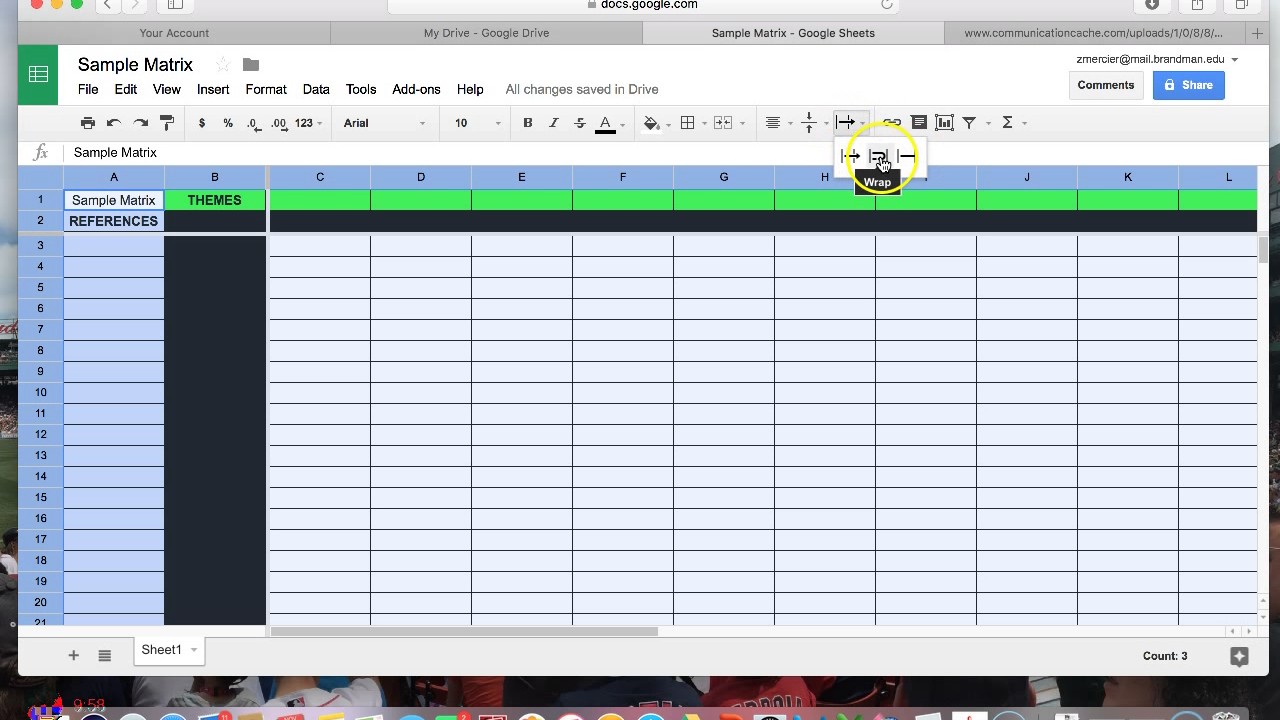Select the Overflow text wrapping option
The height and width of the screenshot is (720, 1280).
click(x=850, y=156)
